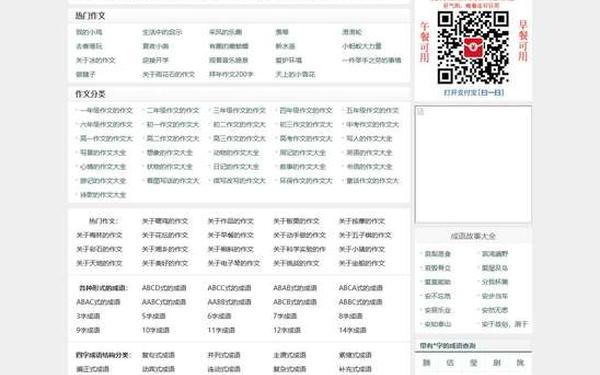
Task: Select '7字成语' link
Action: pyautogui.click(x=285, y=316)
